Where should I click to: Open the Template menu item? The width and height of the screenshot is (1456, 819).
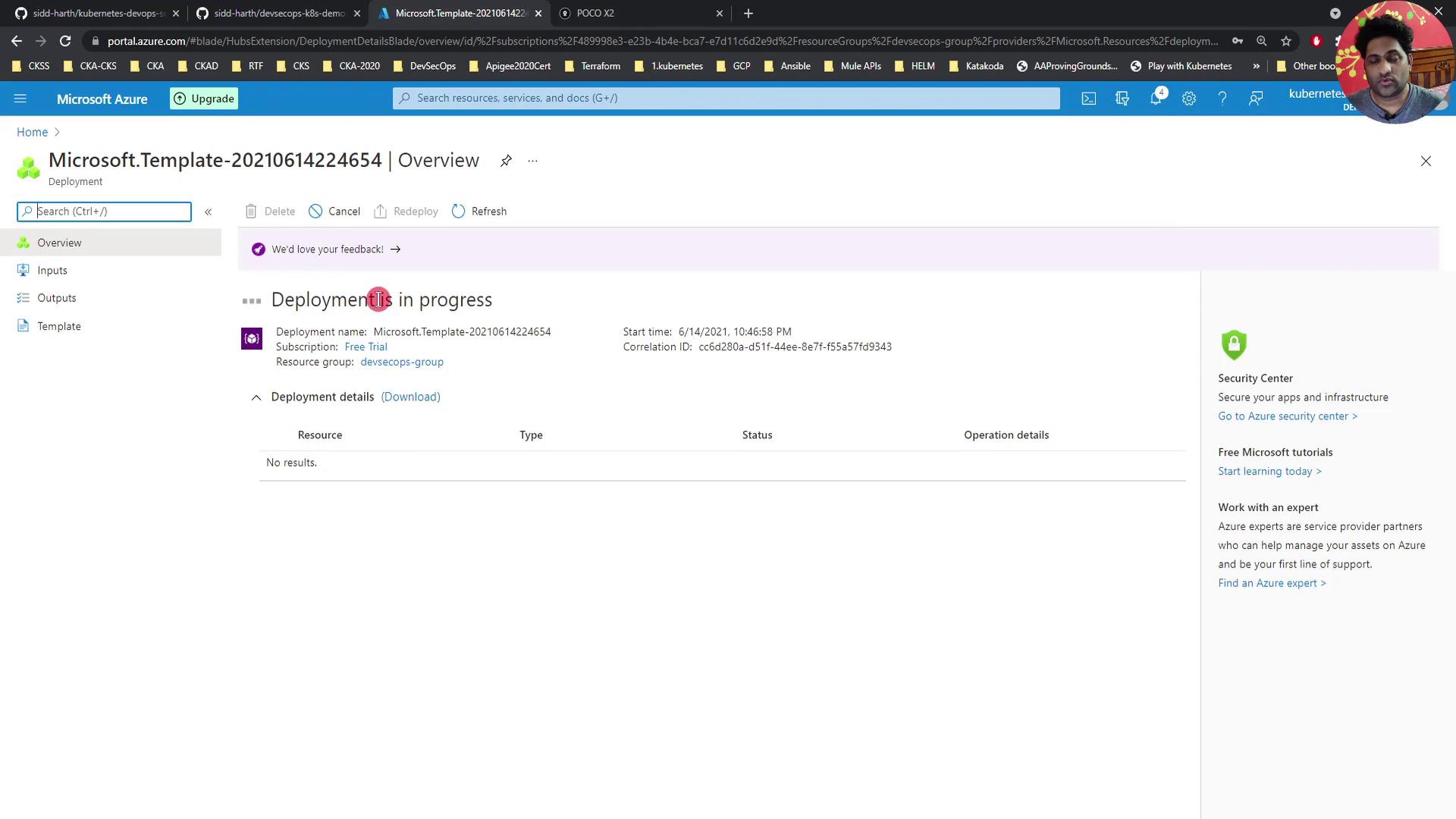[59, 326]
